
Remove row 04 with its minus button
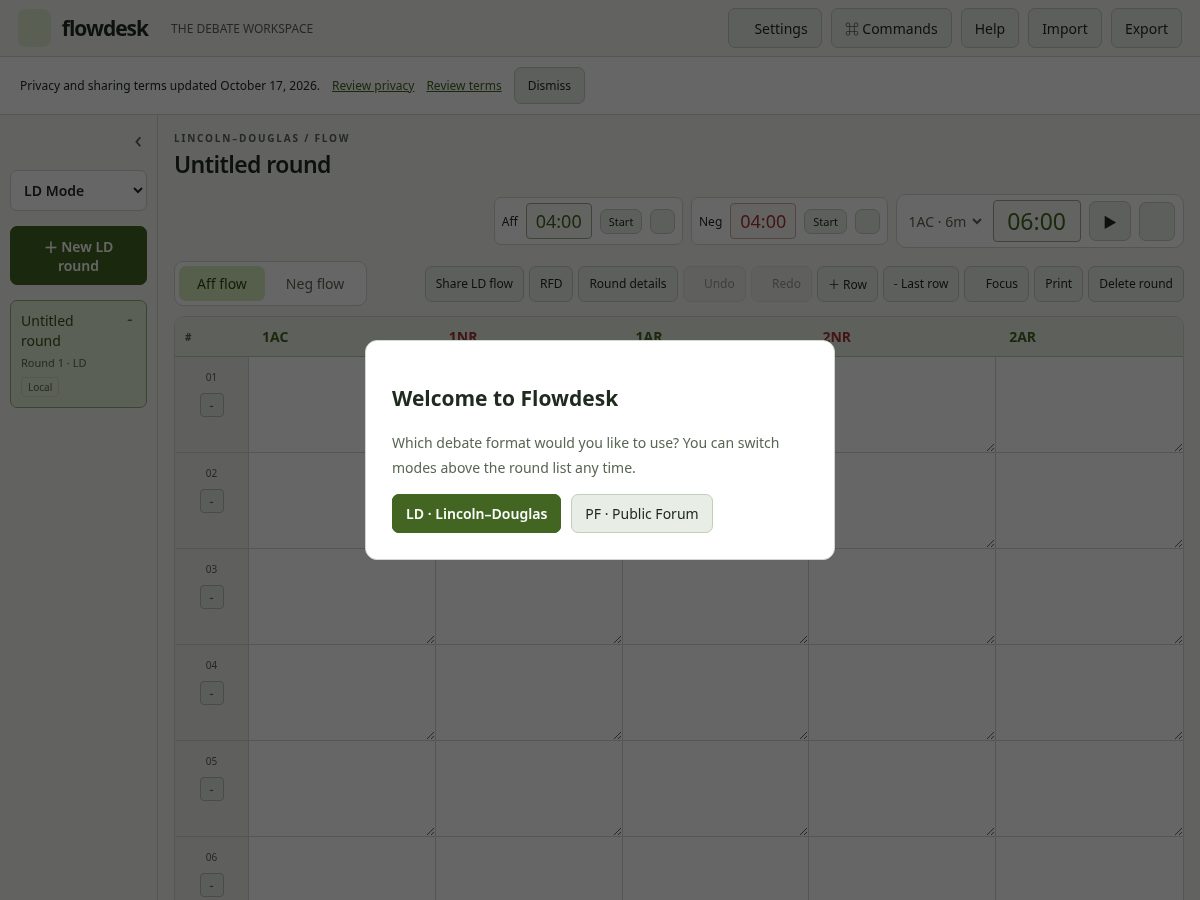(x=212, y=693)
